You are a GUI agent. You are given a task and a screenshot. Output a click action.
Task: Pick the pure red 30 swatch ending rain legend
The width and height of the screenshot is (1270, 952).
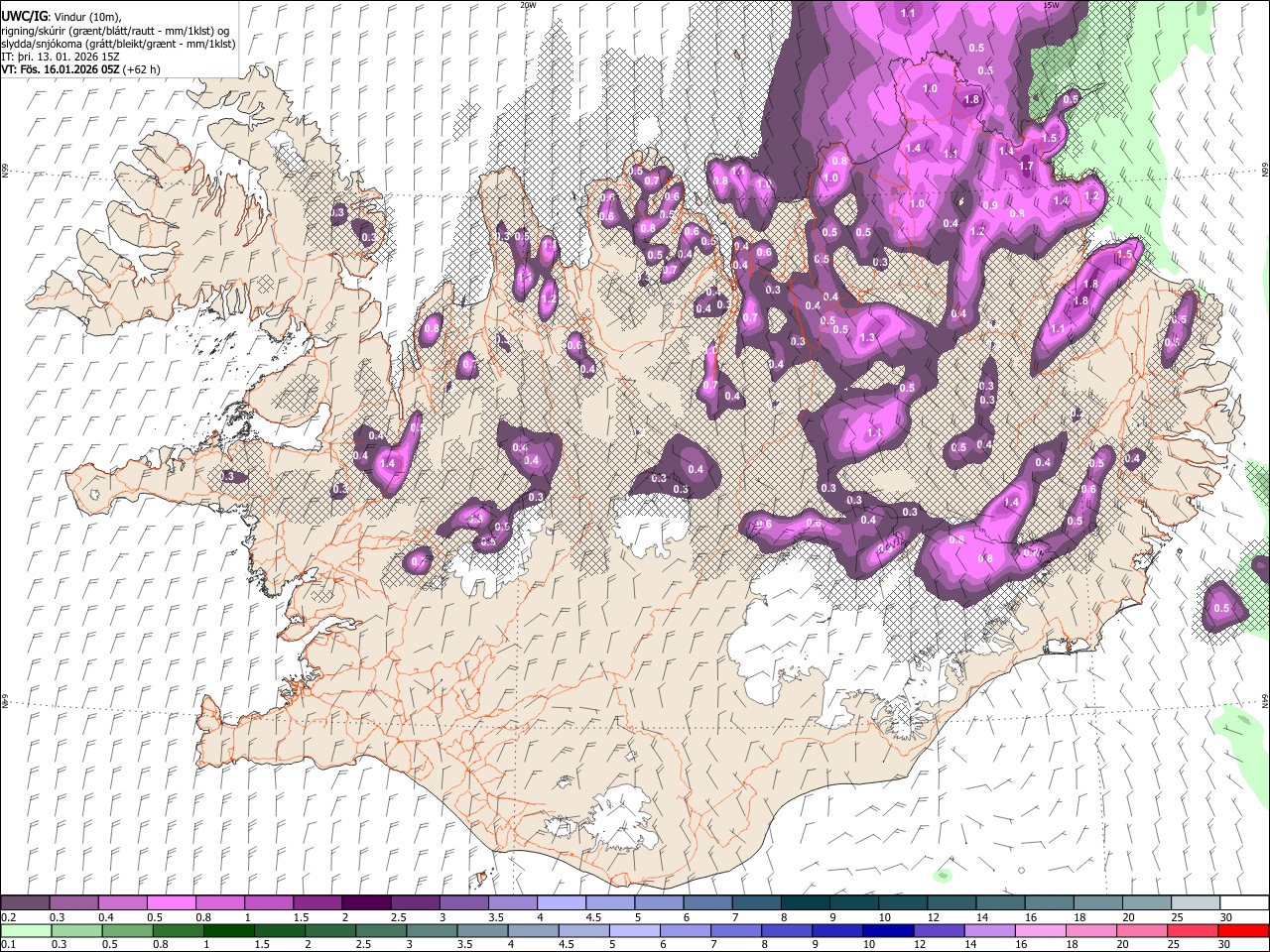(x=1243, y=930)
